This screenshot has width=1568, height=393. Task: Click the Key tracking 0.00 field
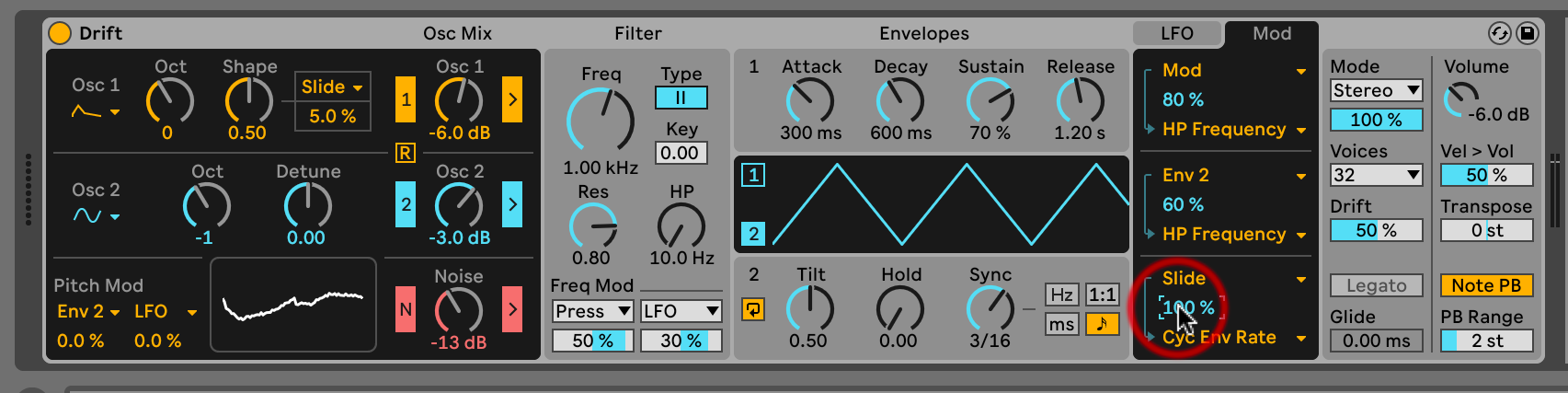[x=681, y=153]
